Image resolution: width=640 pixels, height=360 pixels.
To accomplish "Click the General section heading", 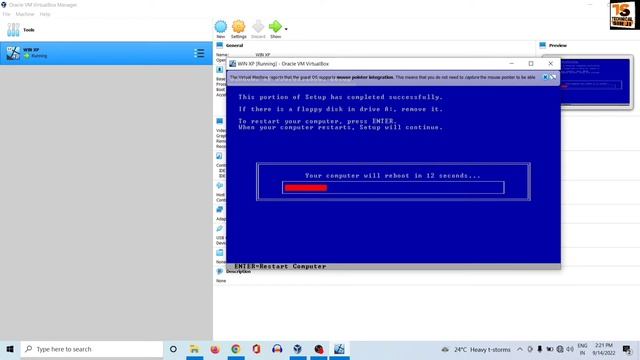I will (234, 45).
